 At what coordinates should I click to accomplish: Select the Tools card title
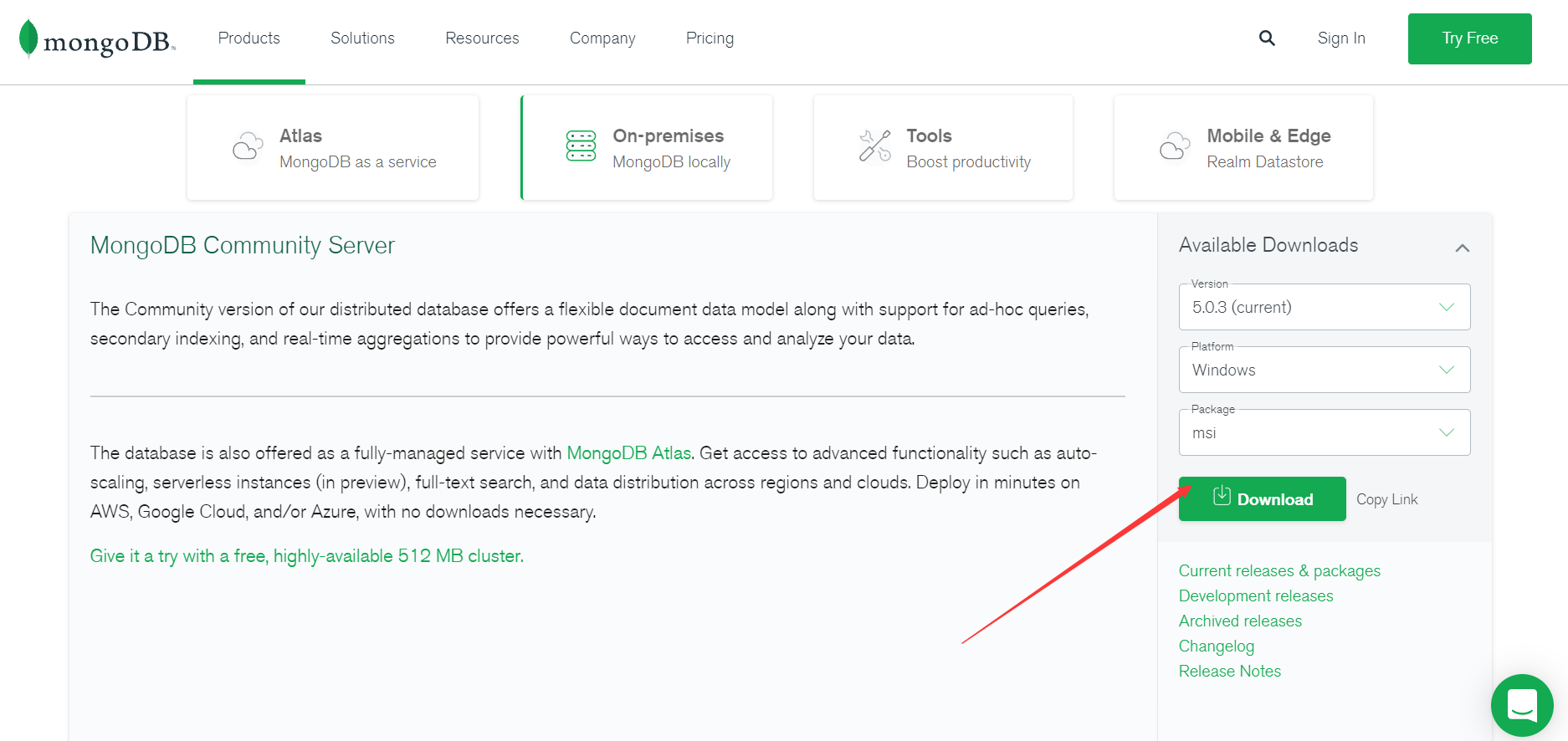[x=929, y=135]
